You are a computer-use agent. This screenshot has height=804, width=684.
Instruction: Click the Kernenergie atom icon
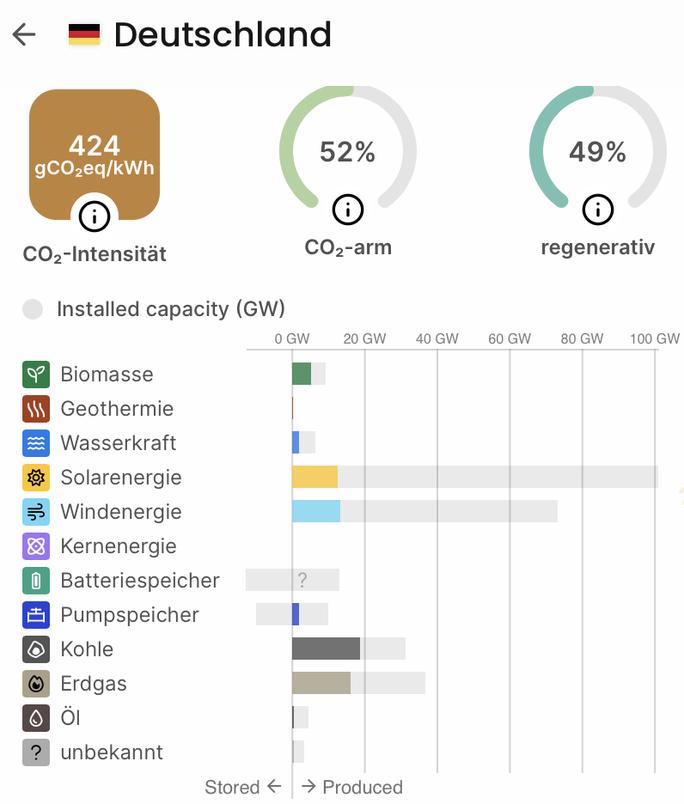pos(36,546)
